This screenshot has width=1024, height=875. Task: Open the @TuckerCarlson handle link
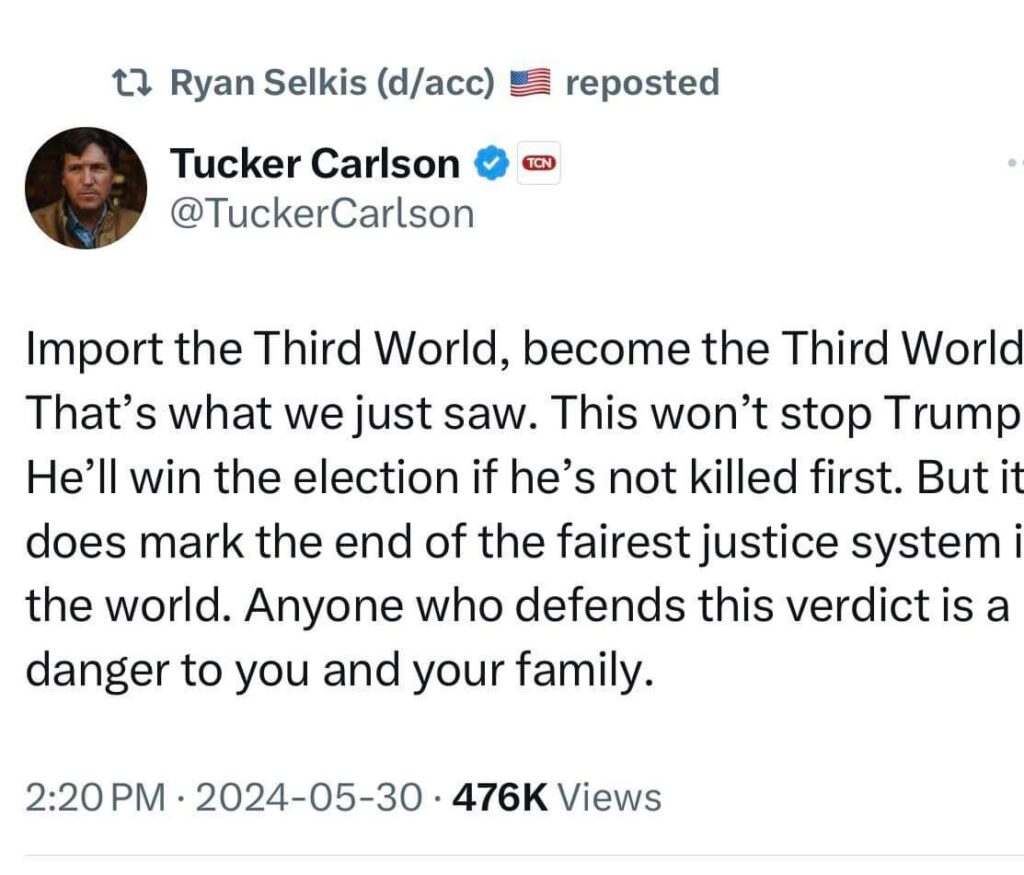[322, 213]
